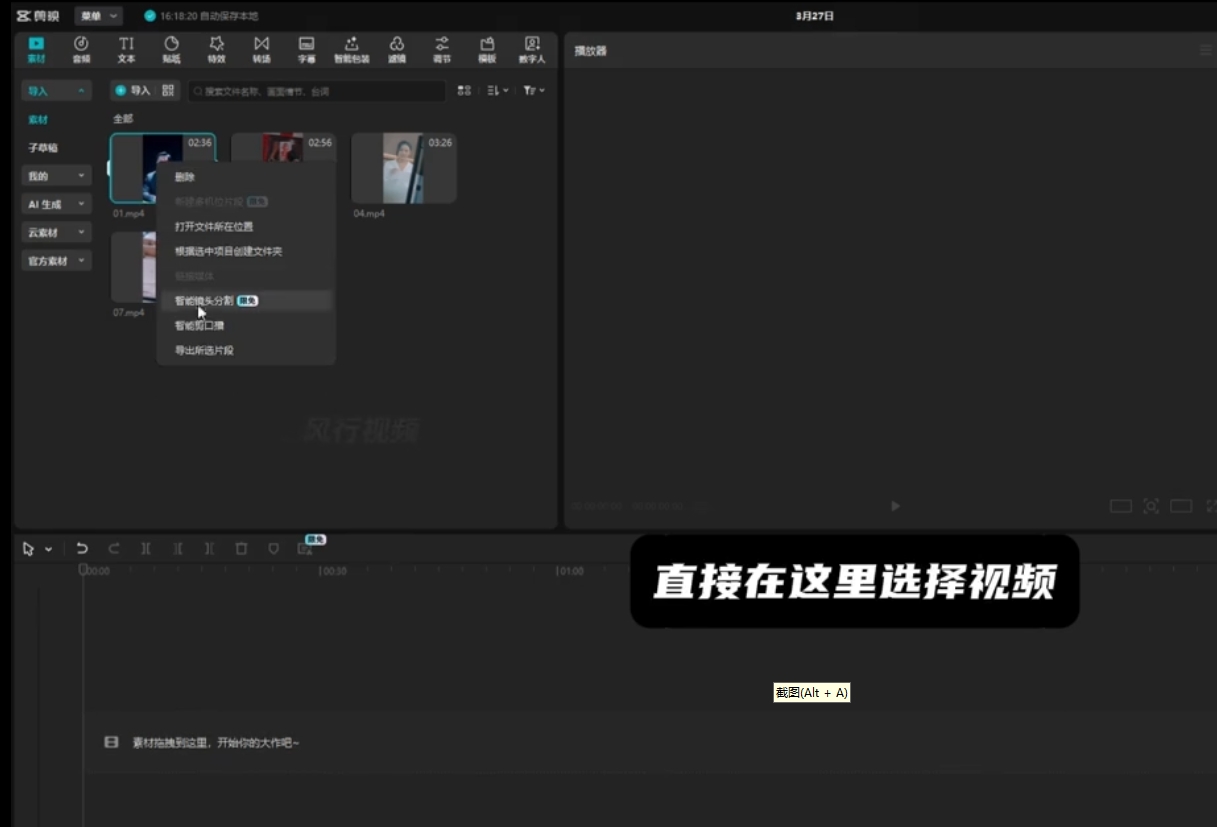Click the delete trash icon in timeline toolbar
Image resolution: width=1217 pixels, height=827 pixels.
coord(241,548)
